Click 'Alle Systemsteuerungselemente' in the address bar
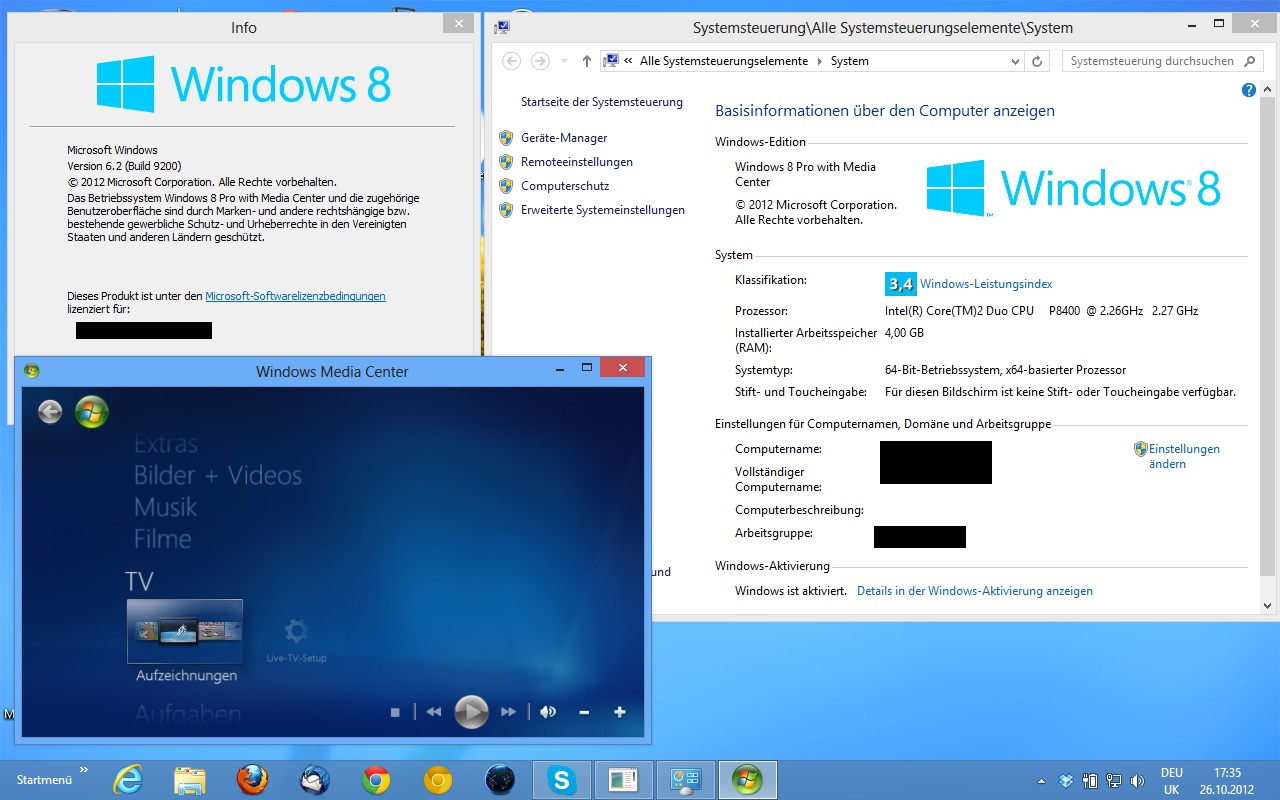This screenshot has height=800, width=1280. point(724,61)
